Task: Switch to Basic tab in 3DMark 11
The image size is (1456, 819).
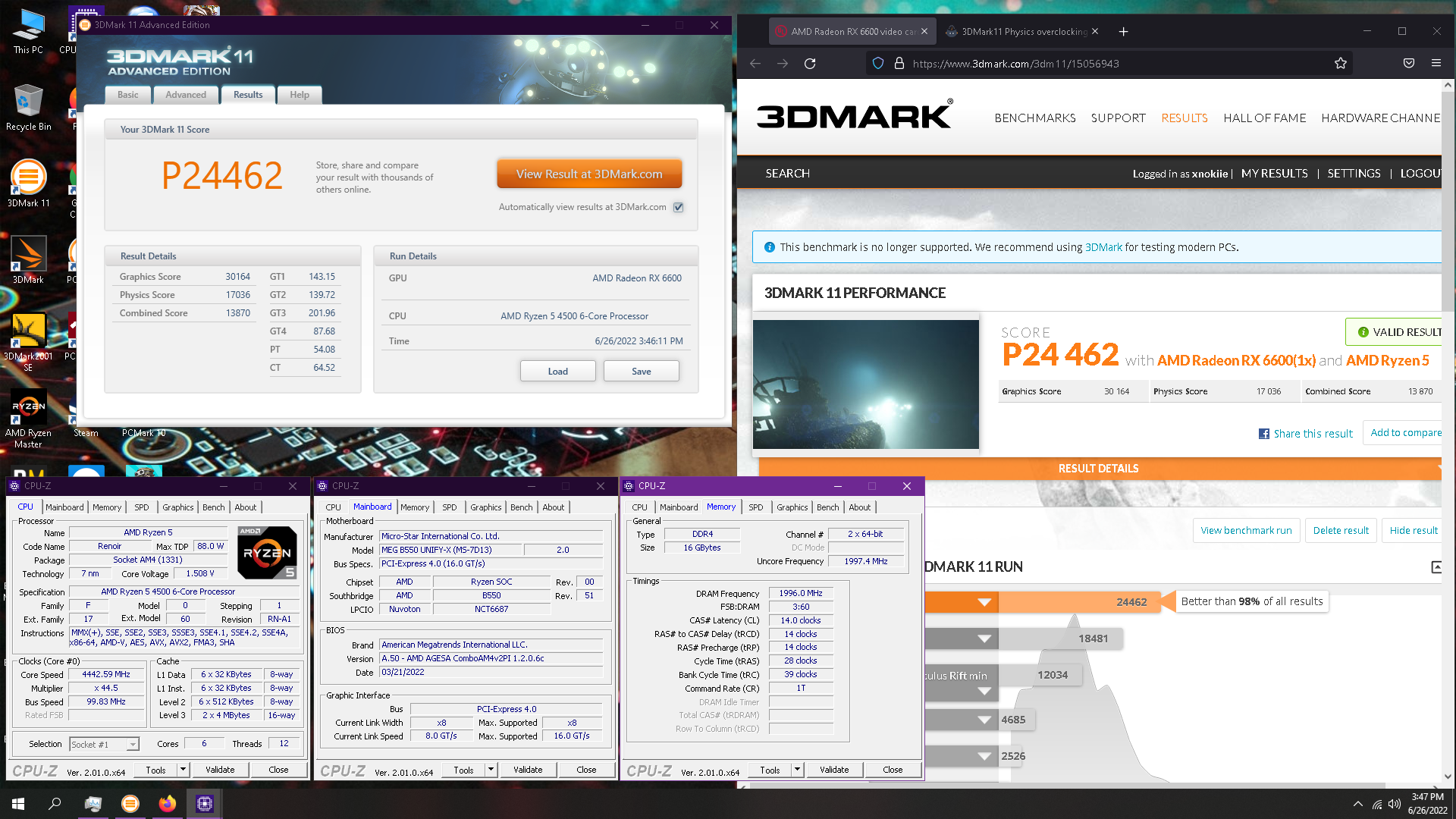Action: [127, 95]
